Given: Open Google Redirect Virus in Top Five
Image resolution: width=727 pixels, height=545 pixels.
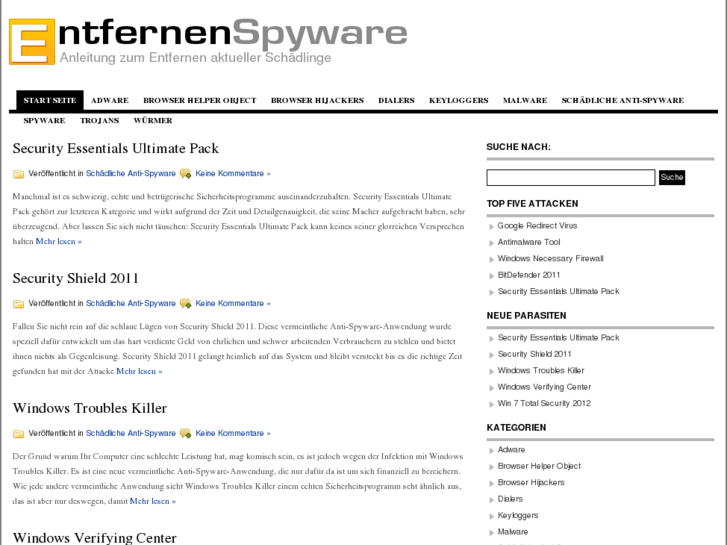Looking at the screenshot, I should click(537, 226).
